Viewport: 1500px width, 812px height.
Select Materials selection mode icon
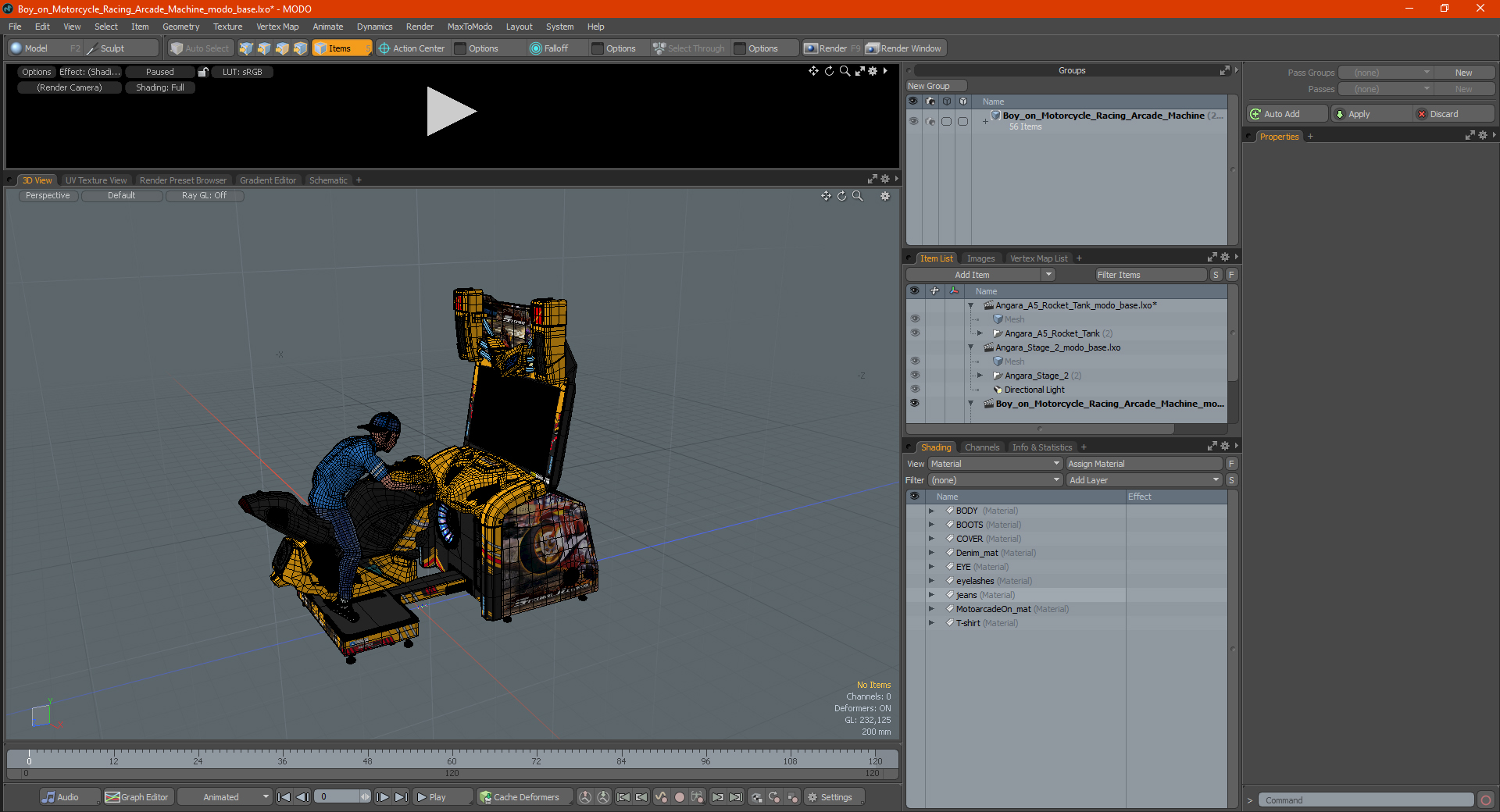300,48
